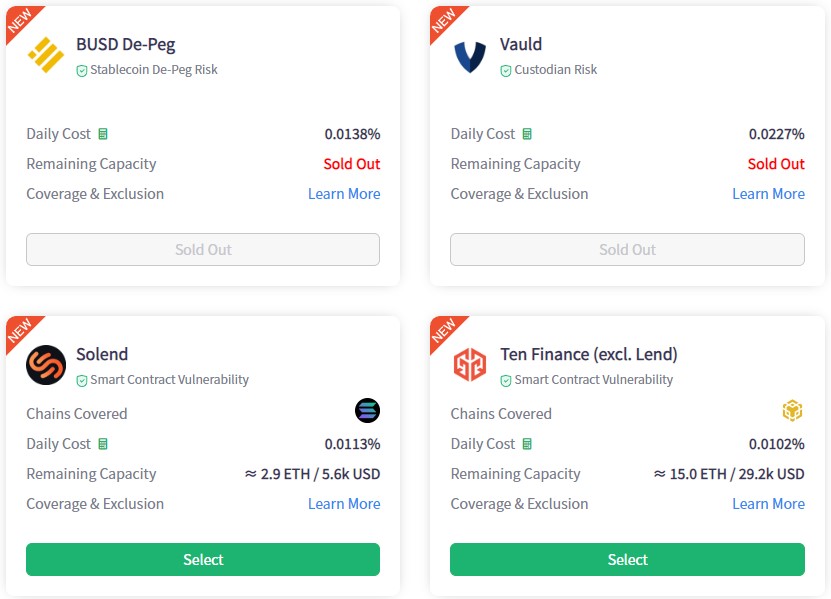Click the NEW ribbon on the Vauld card

pyautogui.click(x=444, y=20)
